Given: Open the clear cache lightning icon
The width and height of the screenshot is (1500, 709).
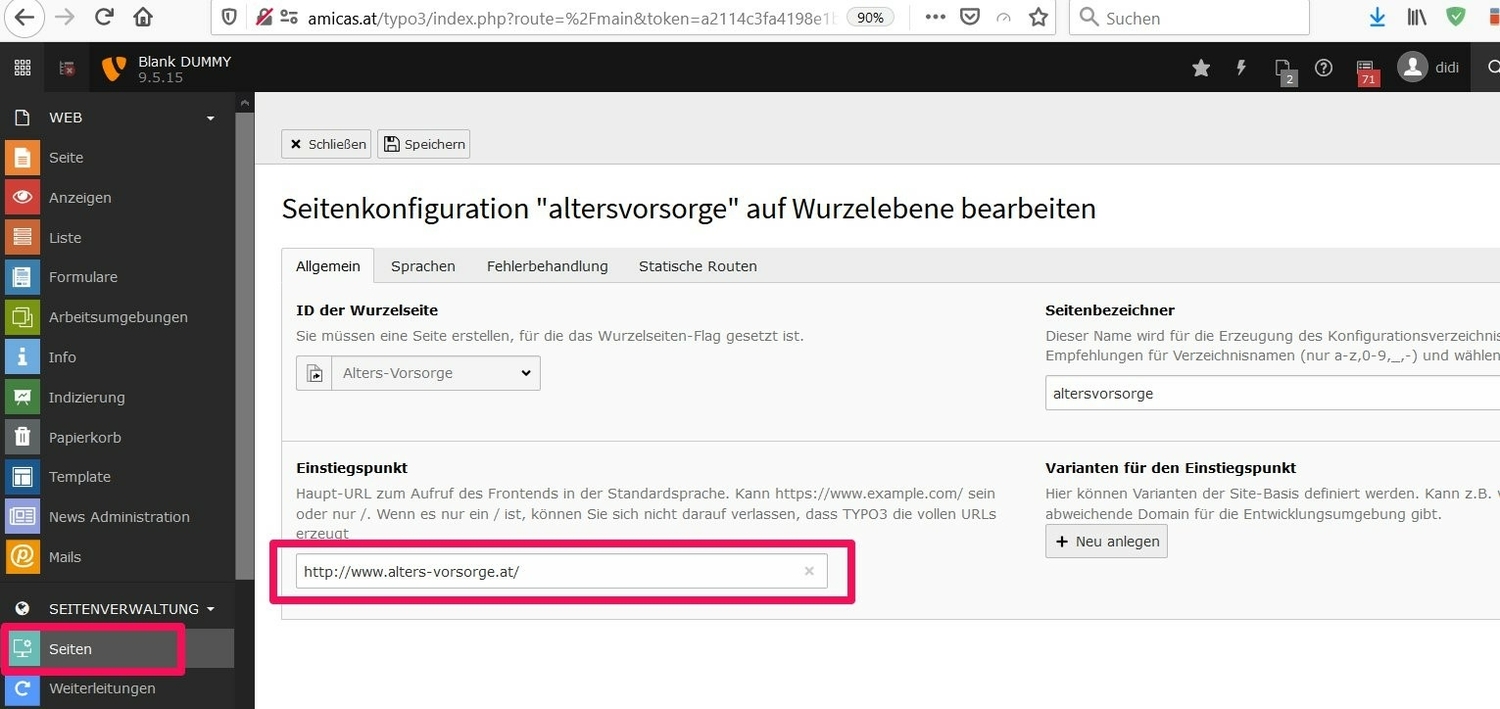Looking at the screenshot, I should [x=1242, y=68].
